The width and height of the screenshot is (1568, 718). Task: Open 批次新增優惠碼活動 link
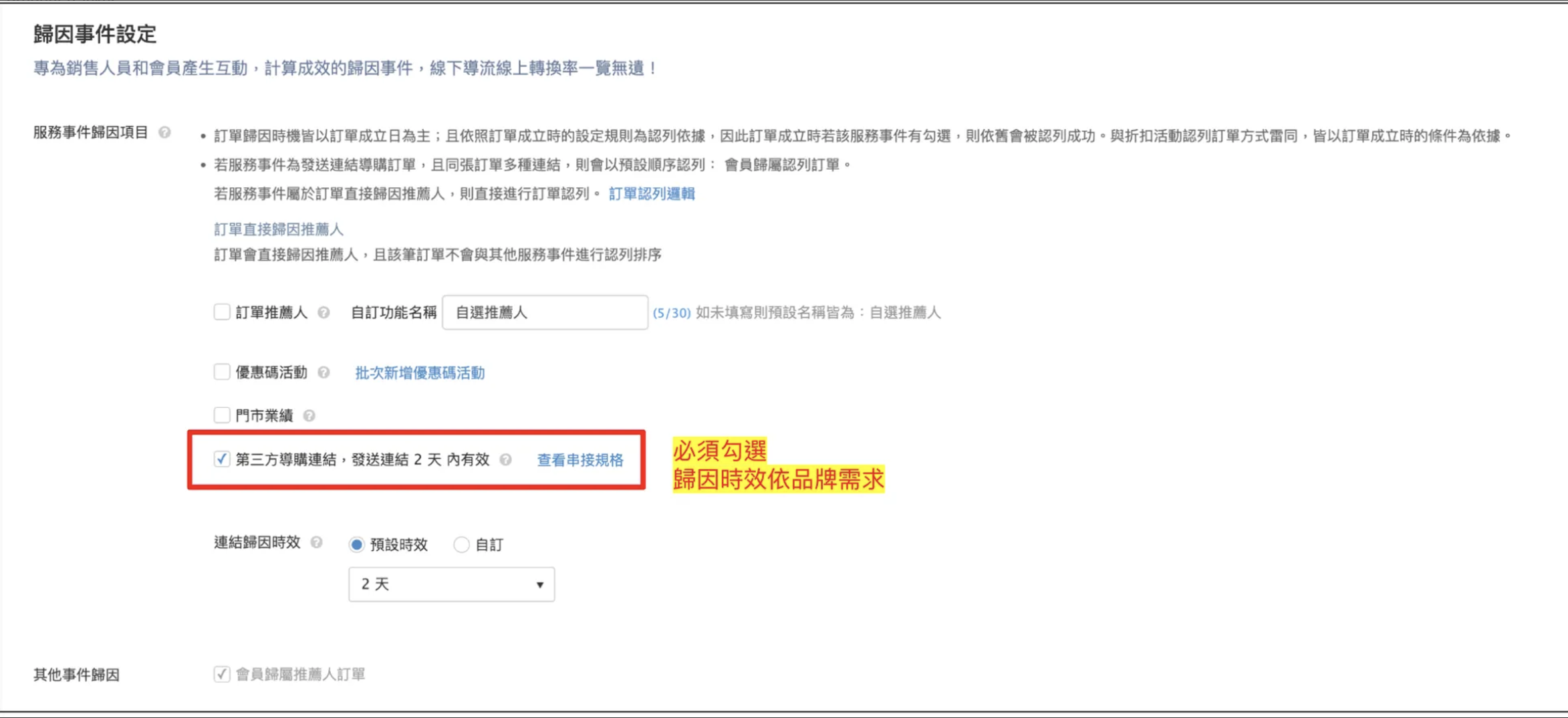click(420, 373)
